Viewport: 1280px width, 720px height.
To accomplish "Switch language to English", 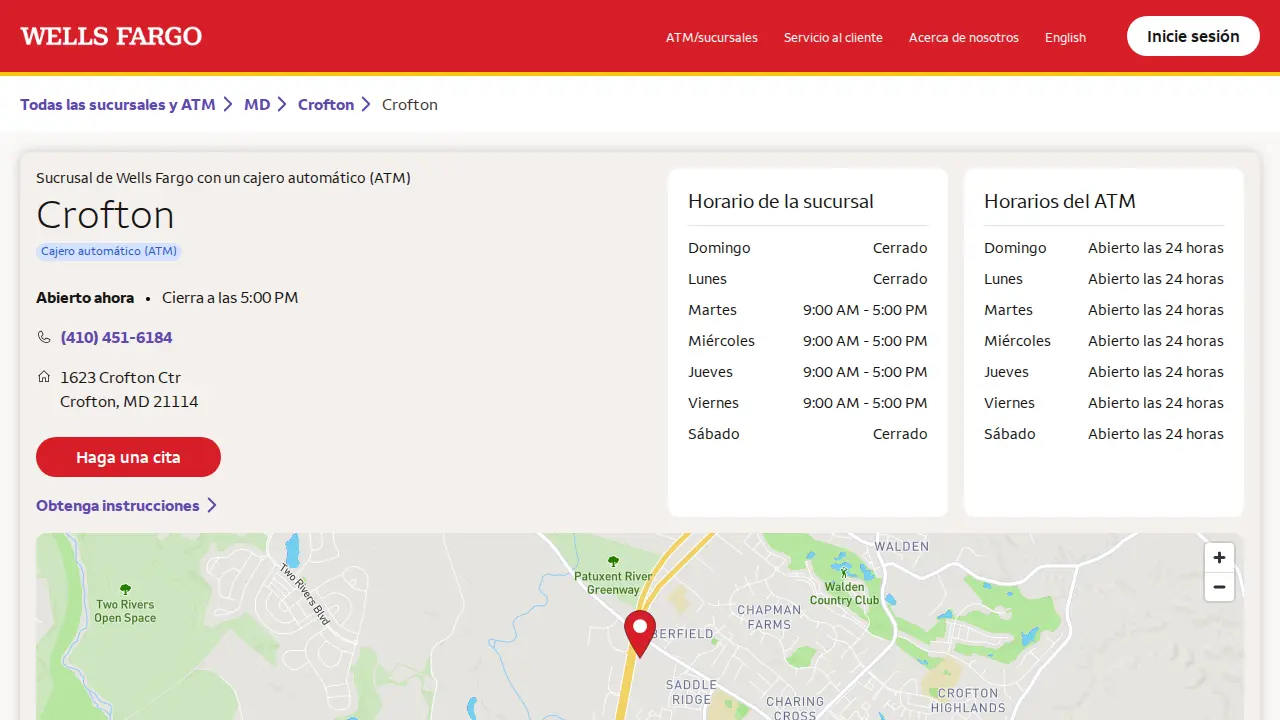I will [x=1065, y=37].
